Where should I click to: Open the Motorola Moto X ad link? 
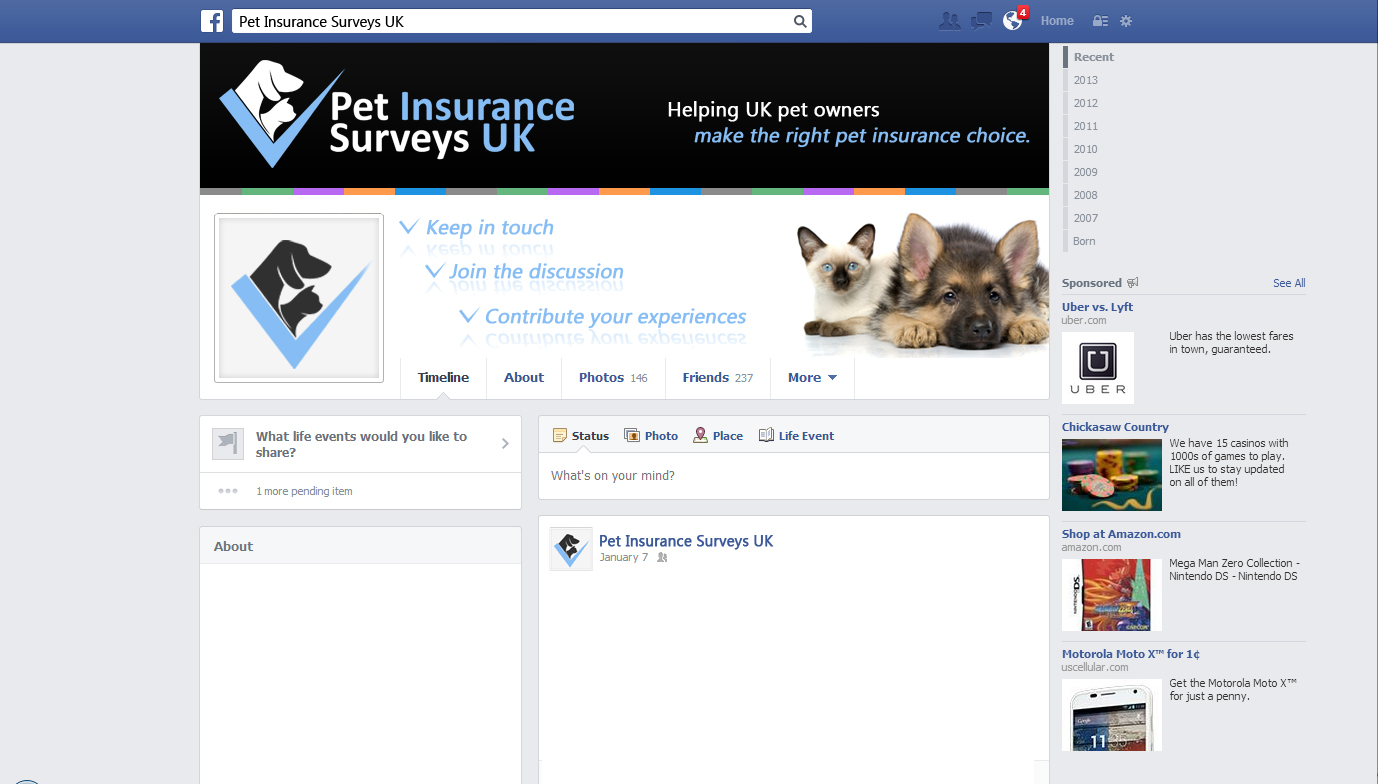click(1131, 654)
